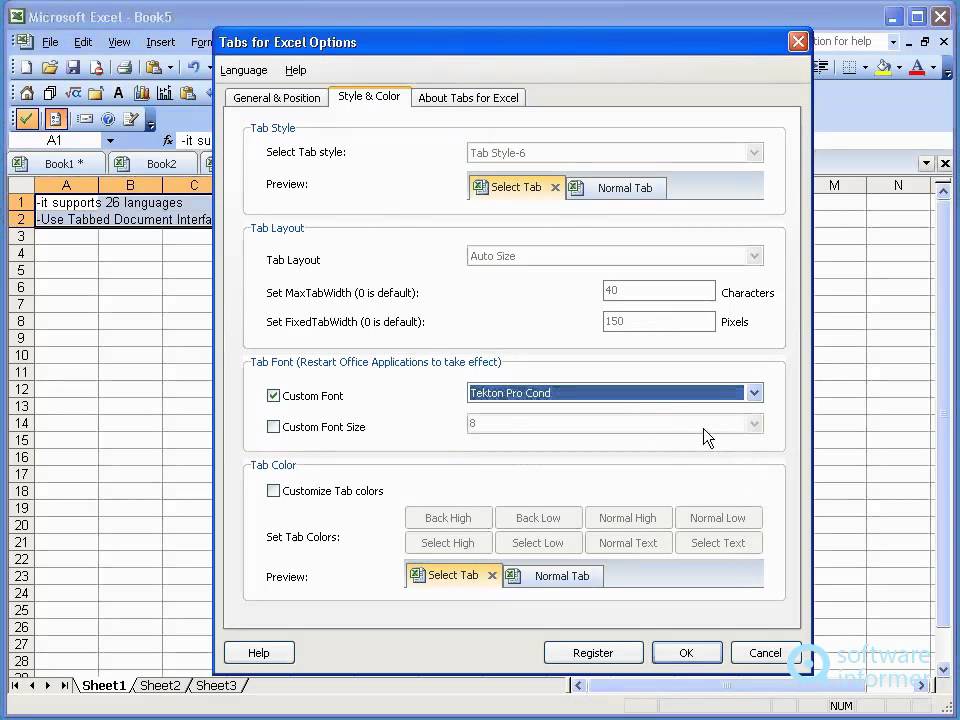Select the Sheet2 worksheet tab
This screenshot has height=720, width=960.
(160, 685)
